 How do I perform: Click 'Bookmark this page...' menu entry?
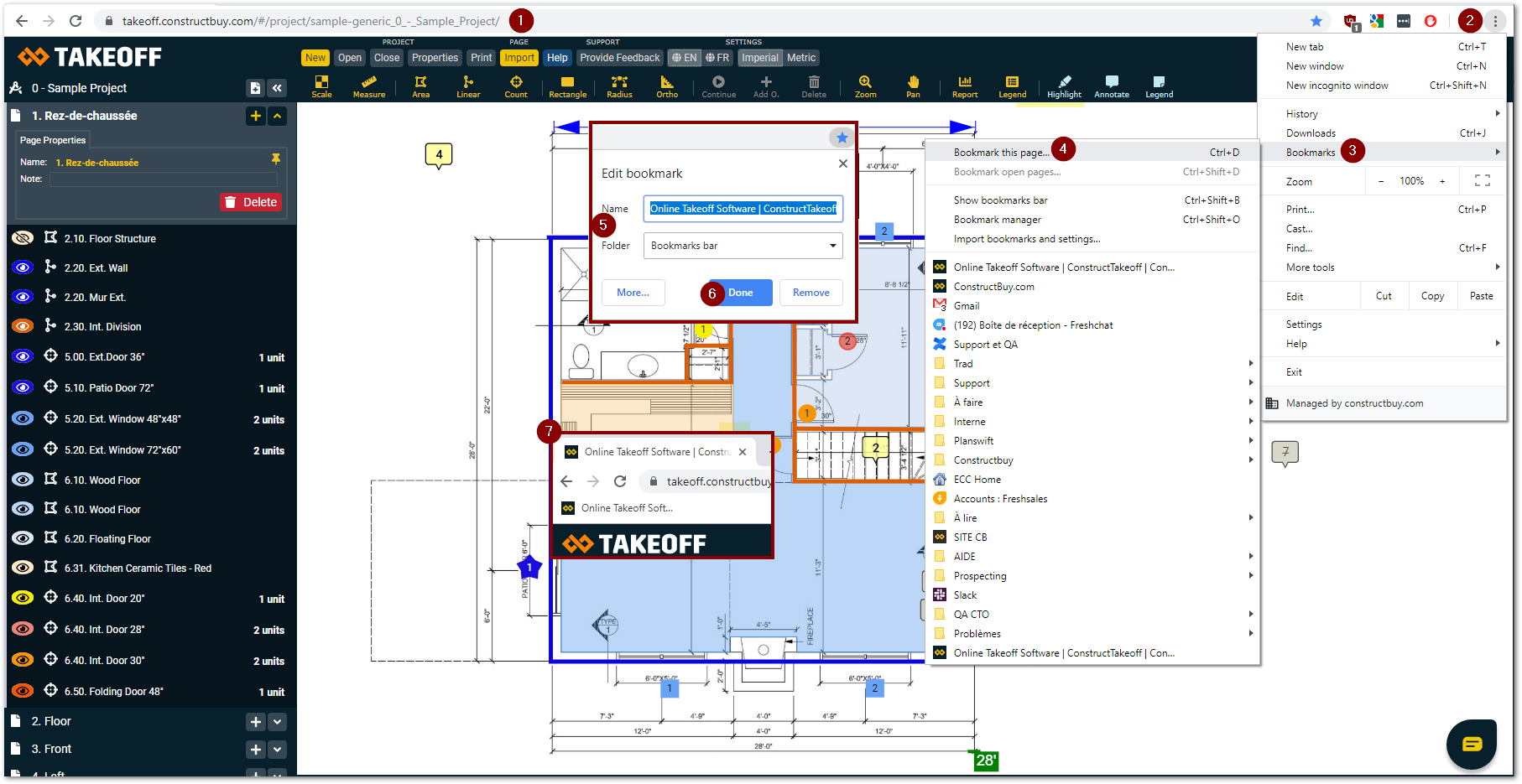[1001, 153]
